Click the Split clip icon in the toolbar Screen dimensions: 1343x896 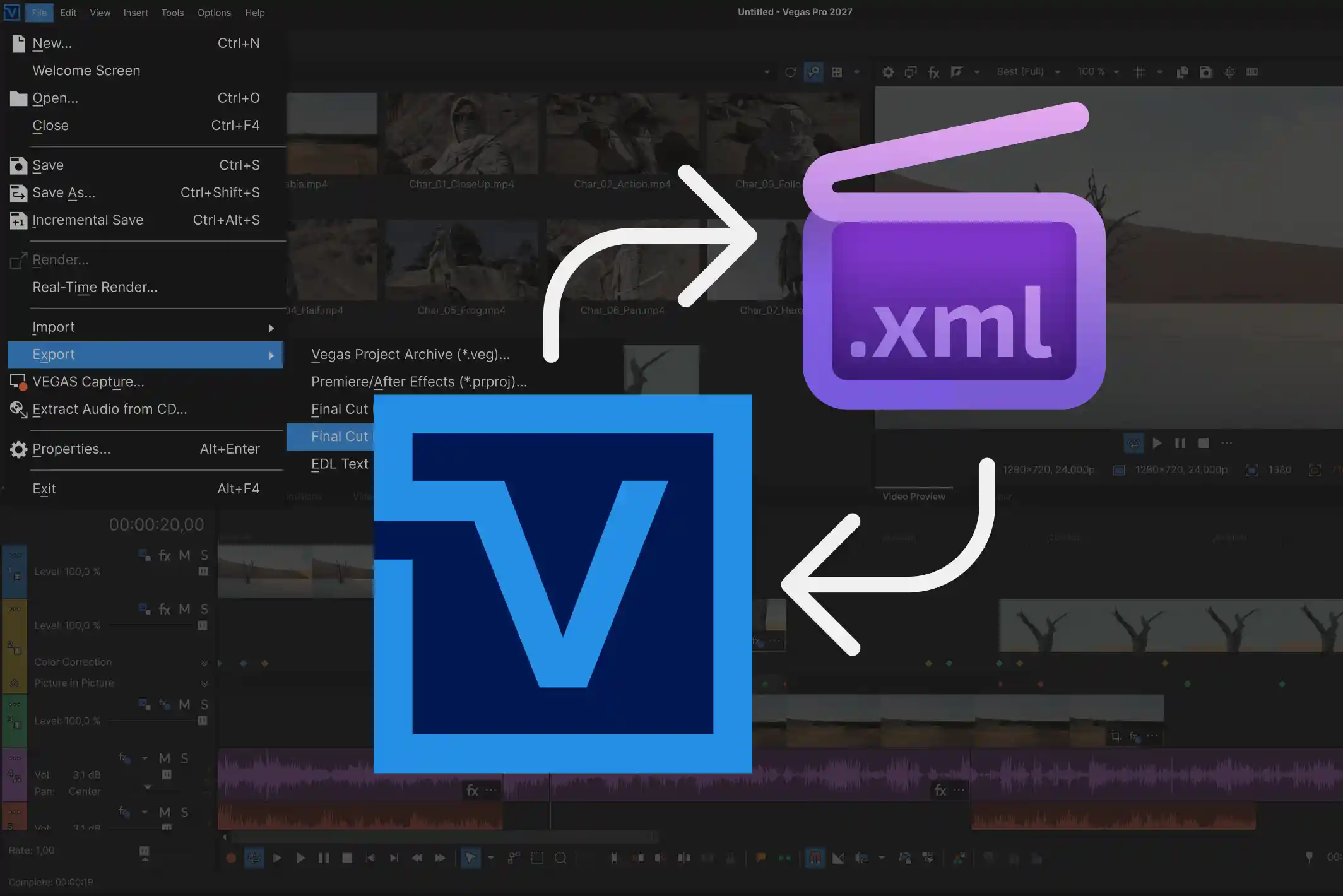pos(683,858)
